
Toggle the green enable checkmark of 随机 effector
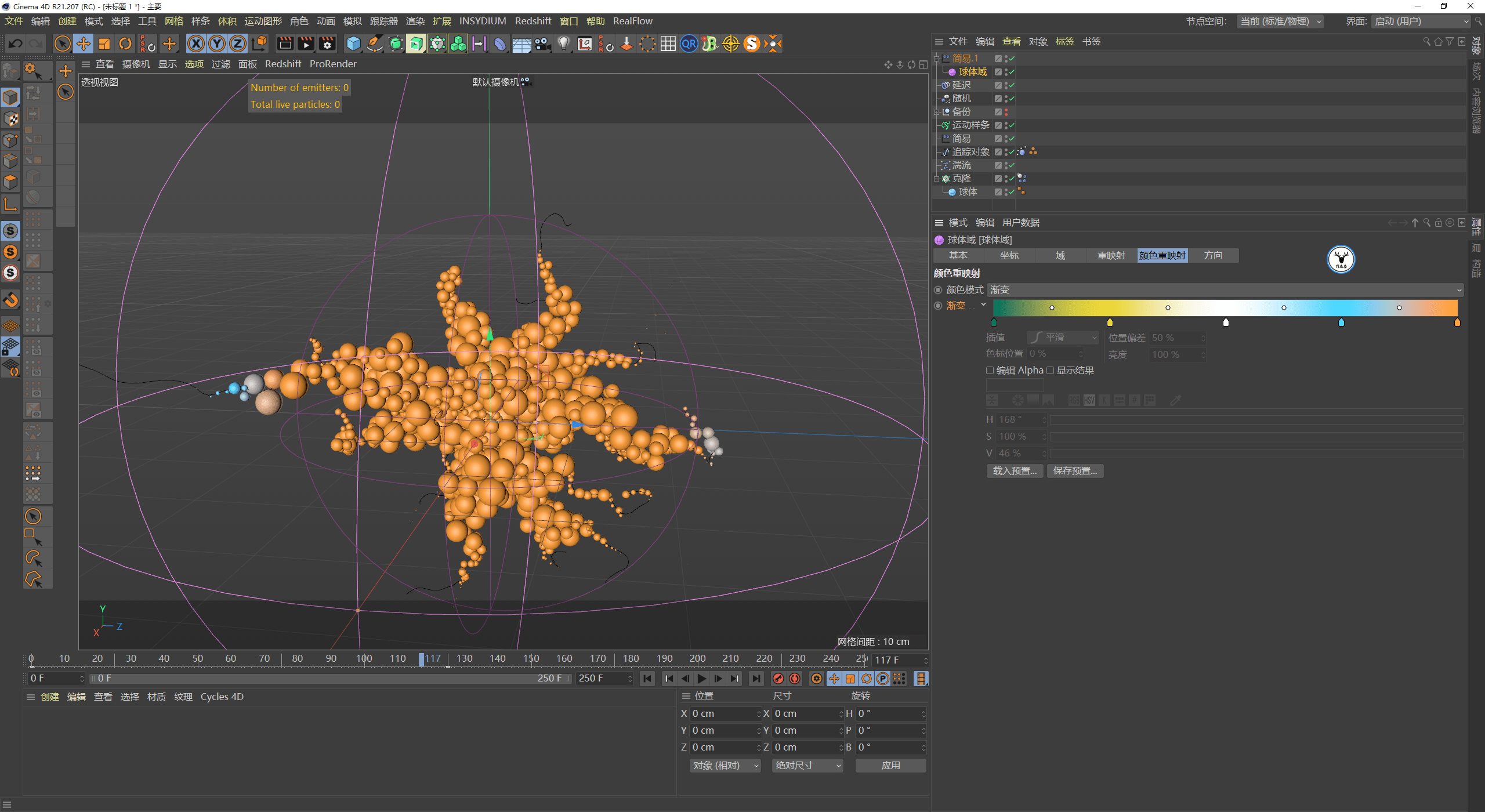1010,98
